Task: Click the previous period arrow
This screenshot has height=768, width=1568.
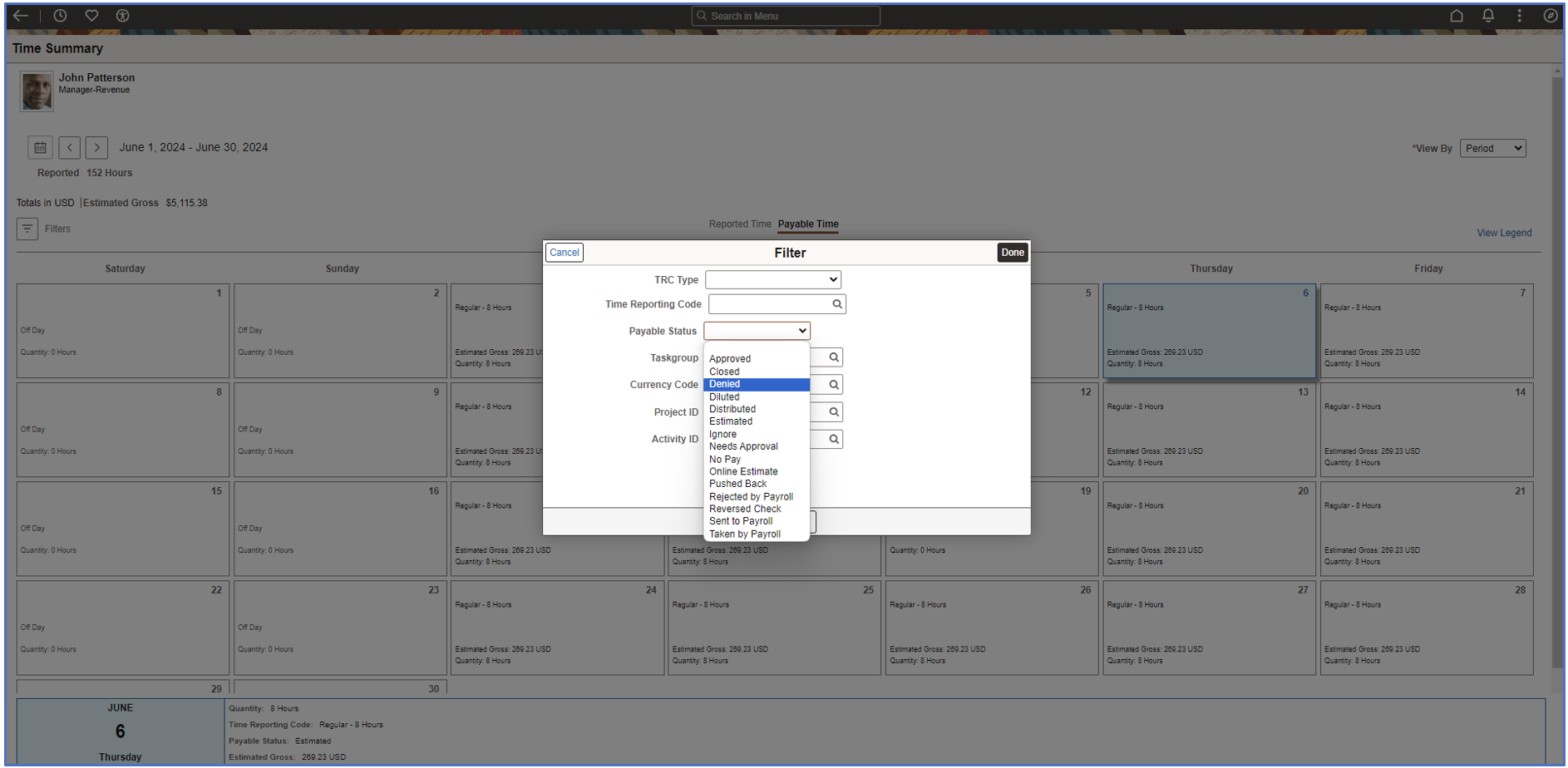Action: click(x=70, y=147)
